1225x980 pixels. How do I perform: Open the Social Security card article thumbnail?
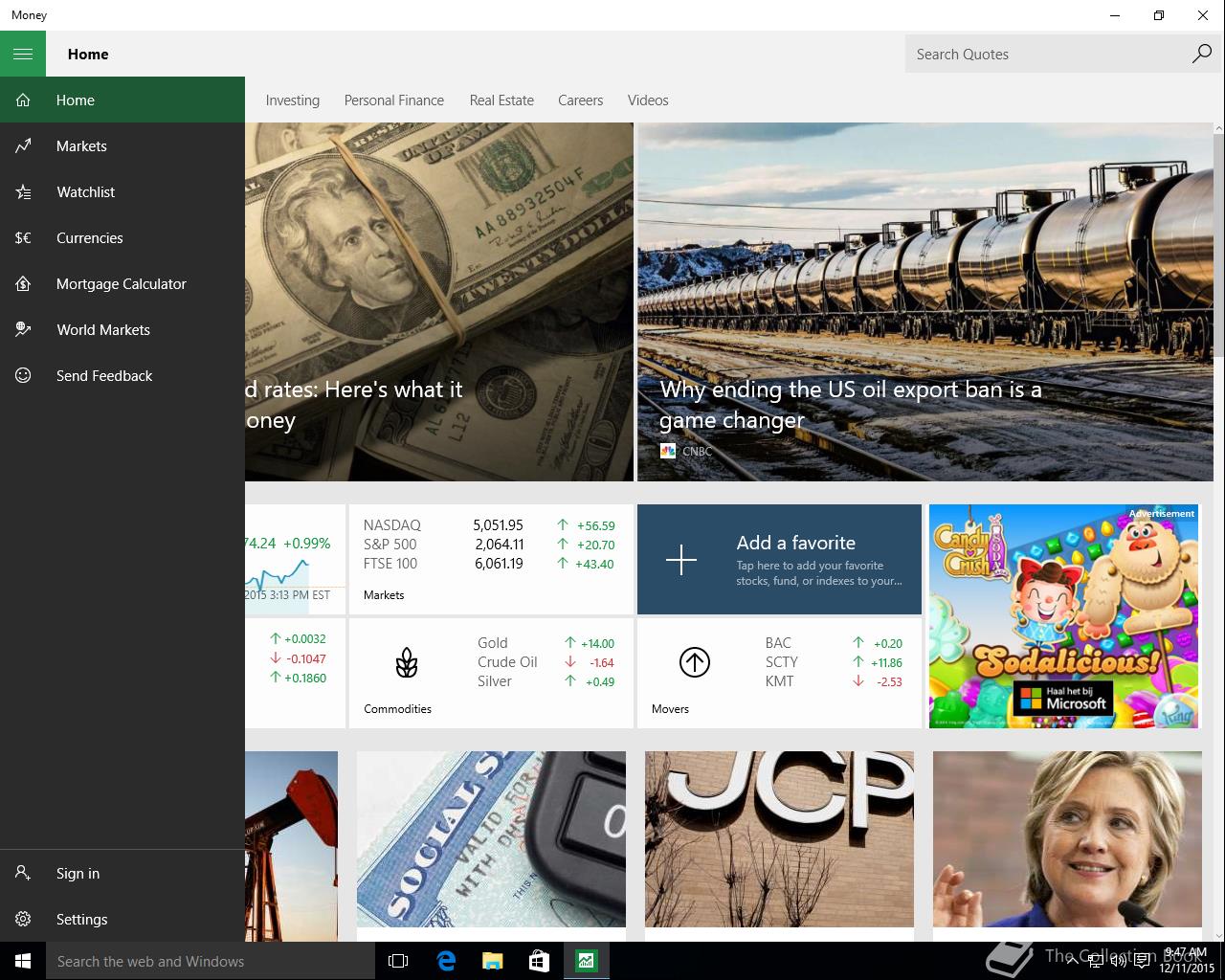pyautogui.click(x=491, y=838)
